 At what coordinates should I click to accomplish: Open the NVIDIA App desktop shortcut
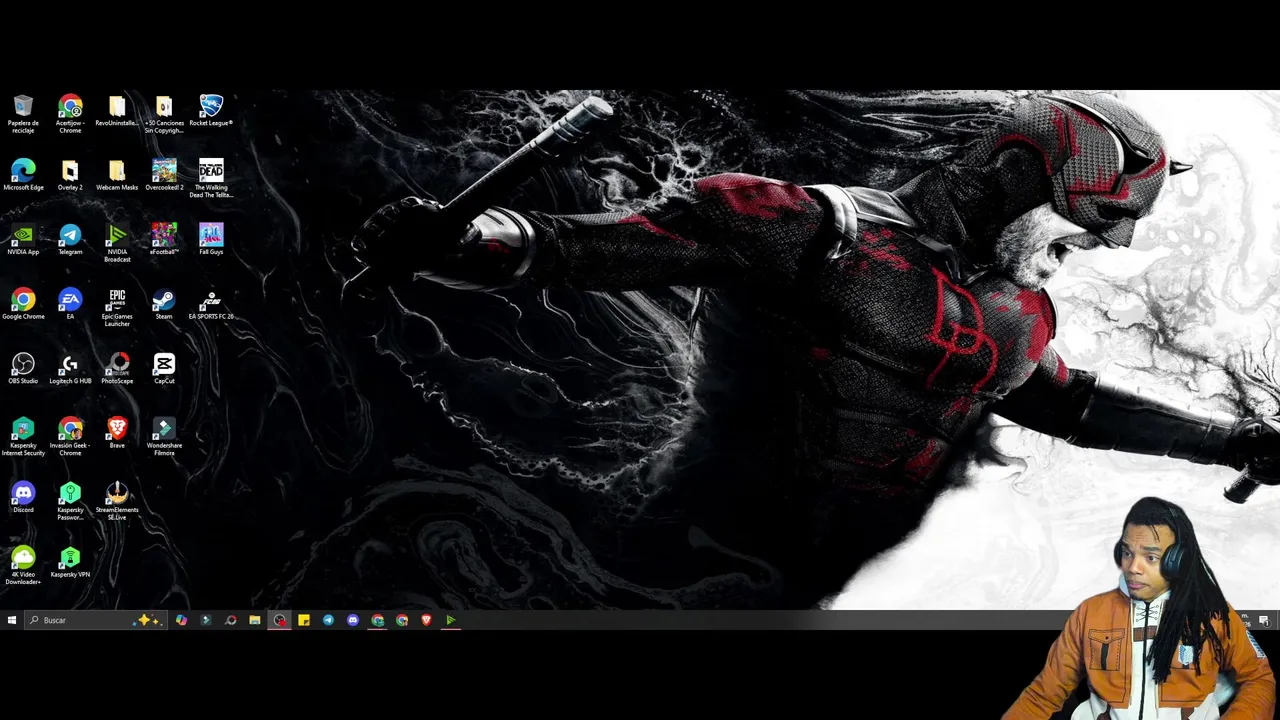[x=23, y=240]
